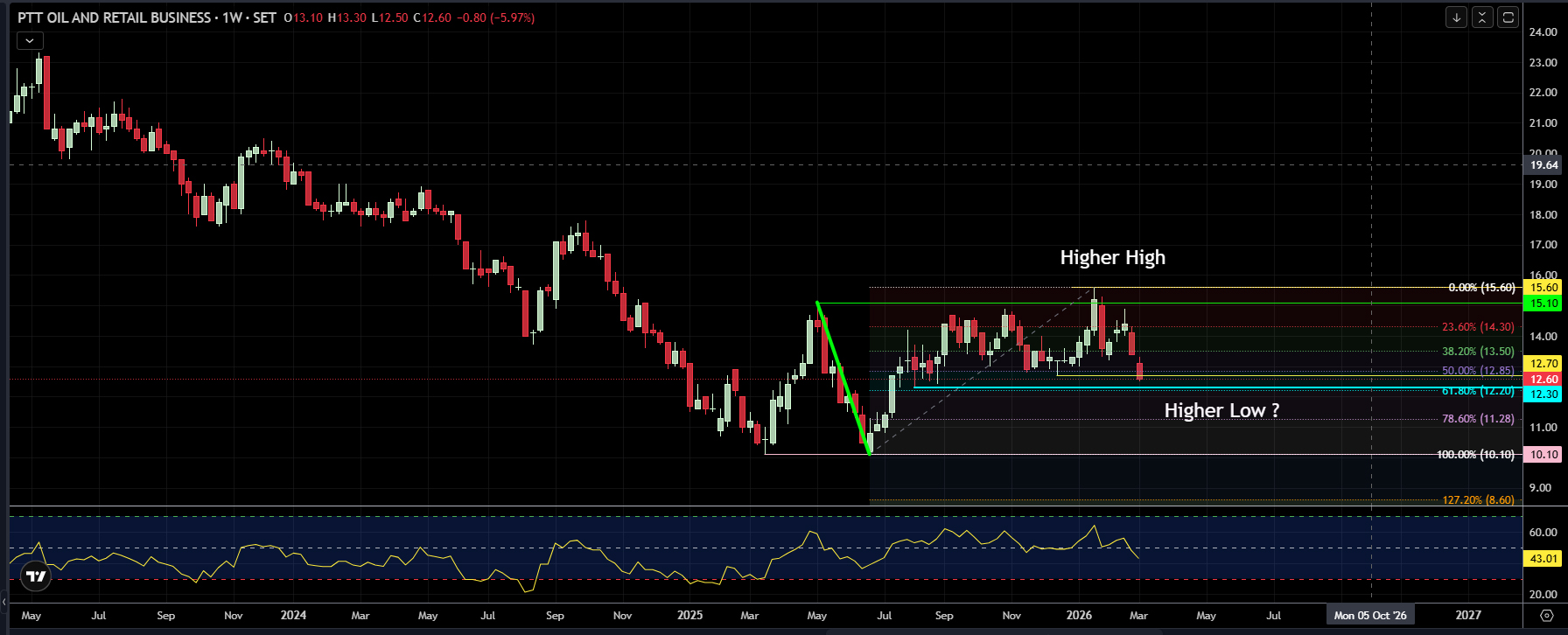
Task: Select the cyan horizontal line near 12.30
Action: click(x=1216, y=387)
